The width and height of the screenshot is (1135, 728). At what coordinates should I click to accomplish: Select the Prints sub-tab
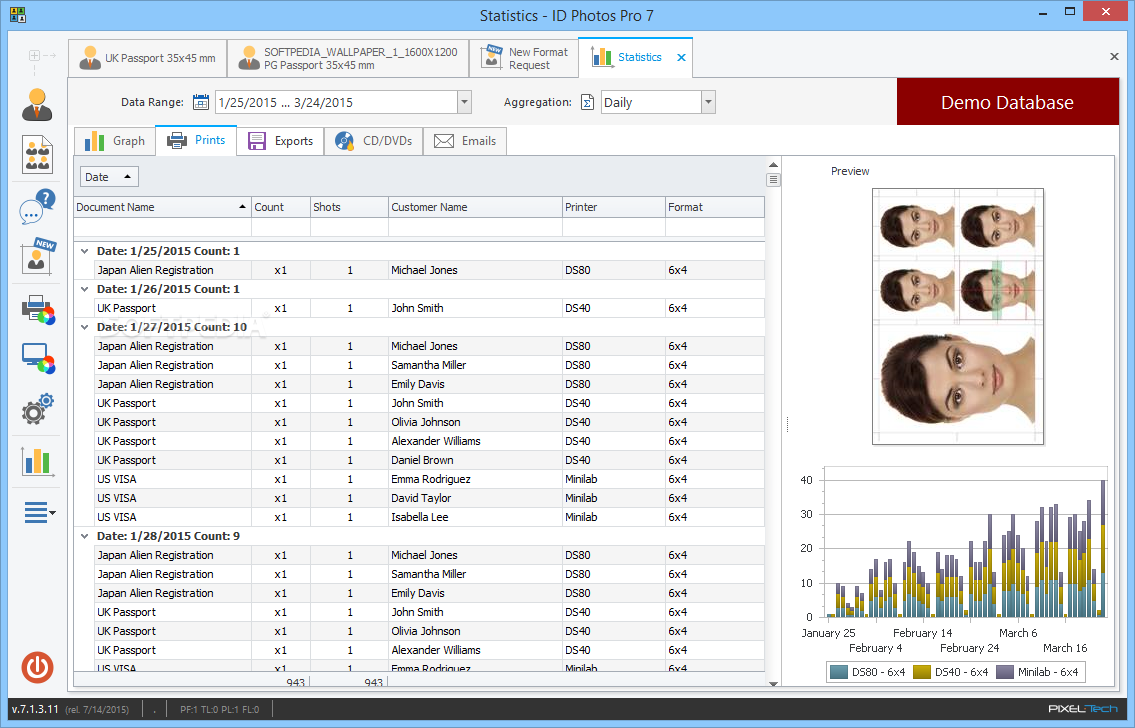click(x=196, y=140)
